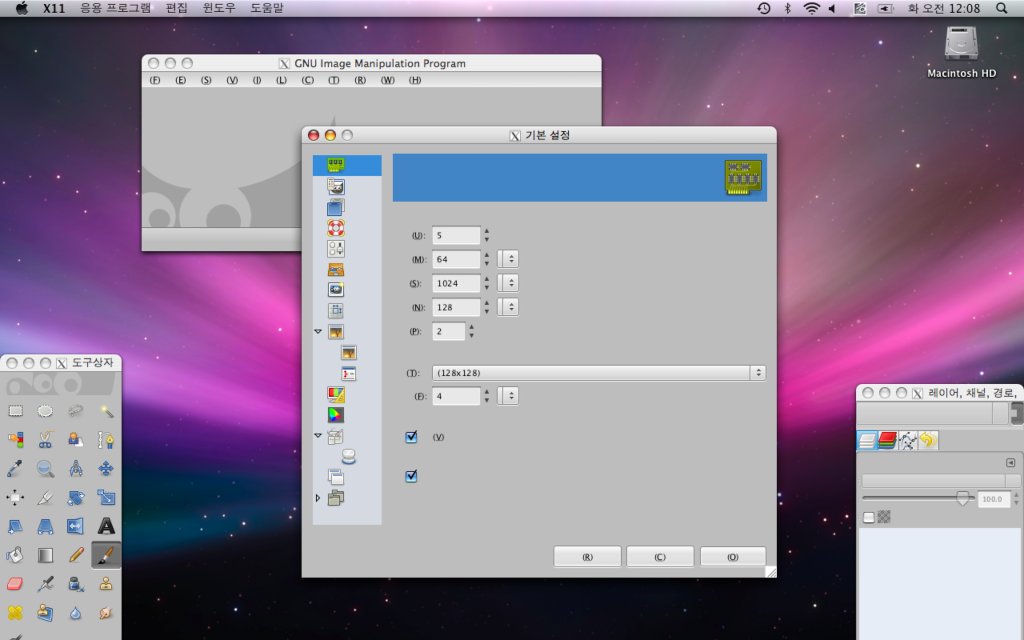Select the Foreground Select tool
1024x640 pixels.
pyautogui.click(x=76, y=440)
